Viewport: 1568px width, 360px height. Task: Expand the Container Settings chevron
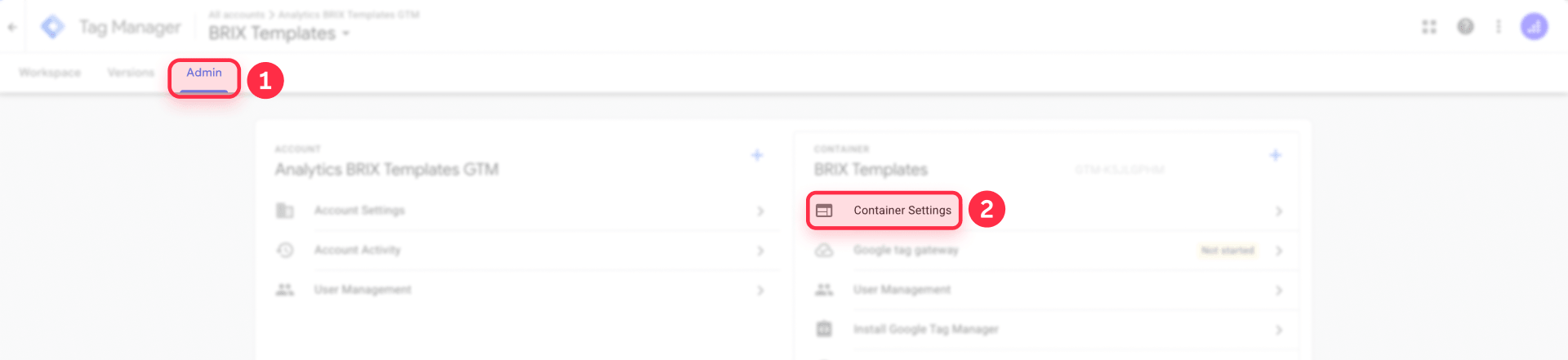(1279, 211)
